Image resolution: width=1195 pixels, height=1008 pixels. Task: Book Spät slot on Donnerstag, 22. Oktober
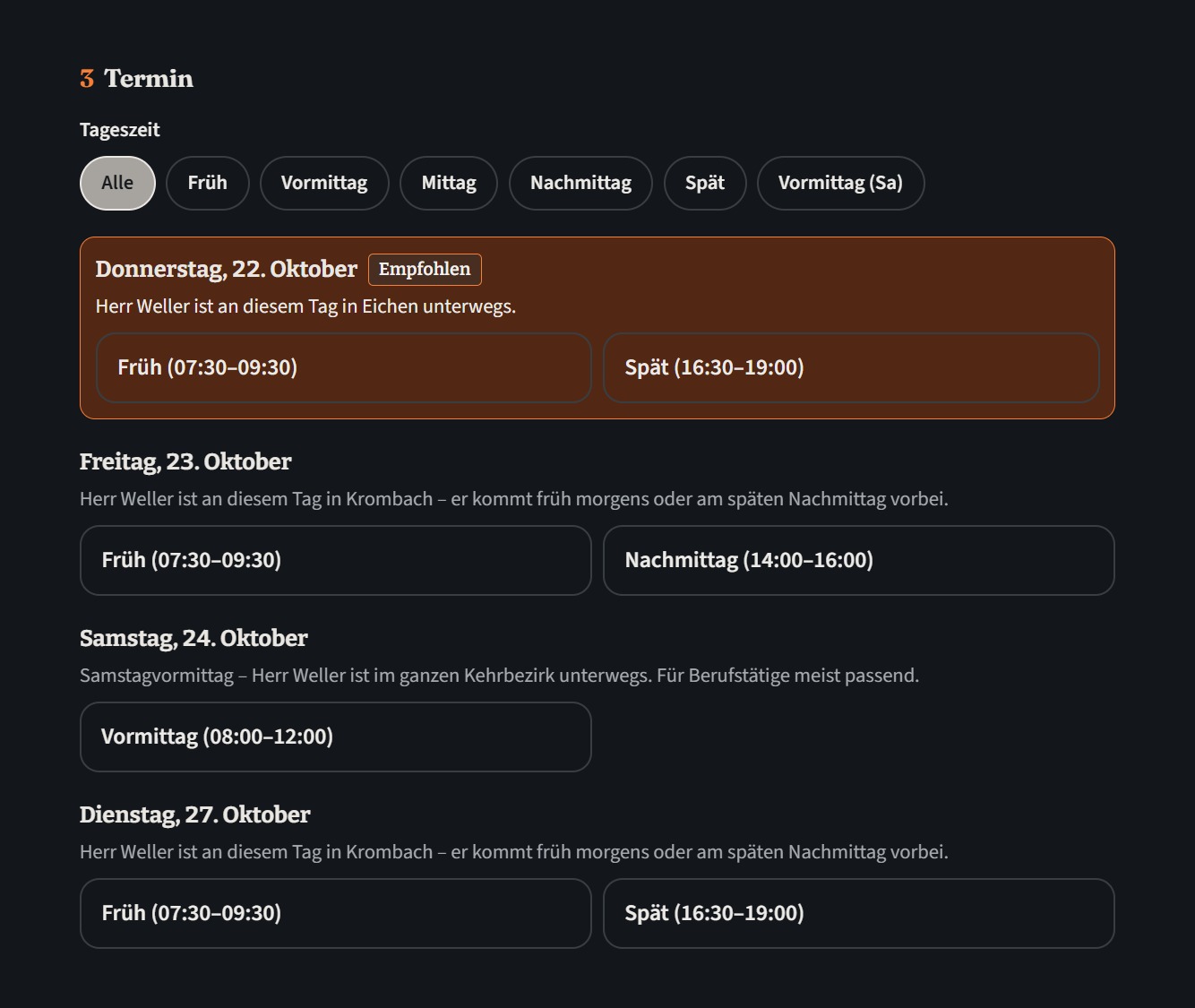[851, 367]
